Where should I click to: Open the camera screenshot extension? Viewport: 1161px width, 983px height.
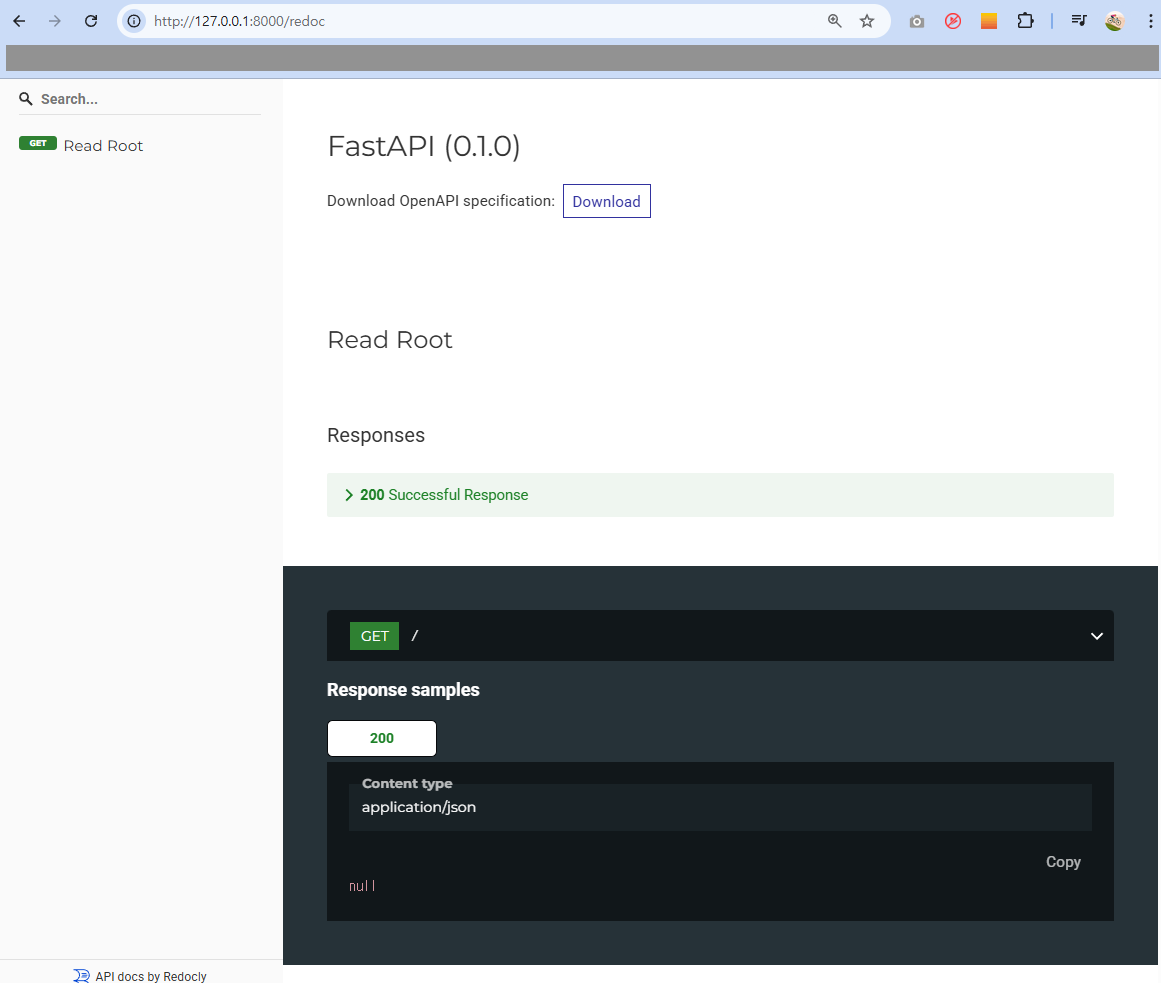click(917, 21)
